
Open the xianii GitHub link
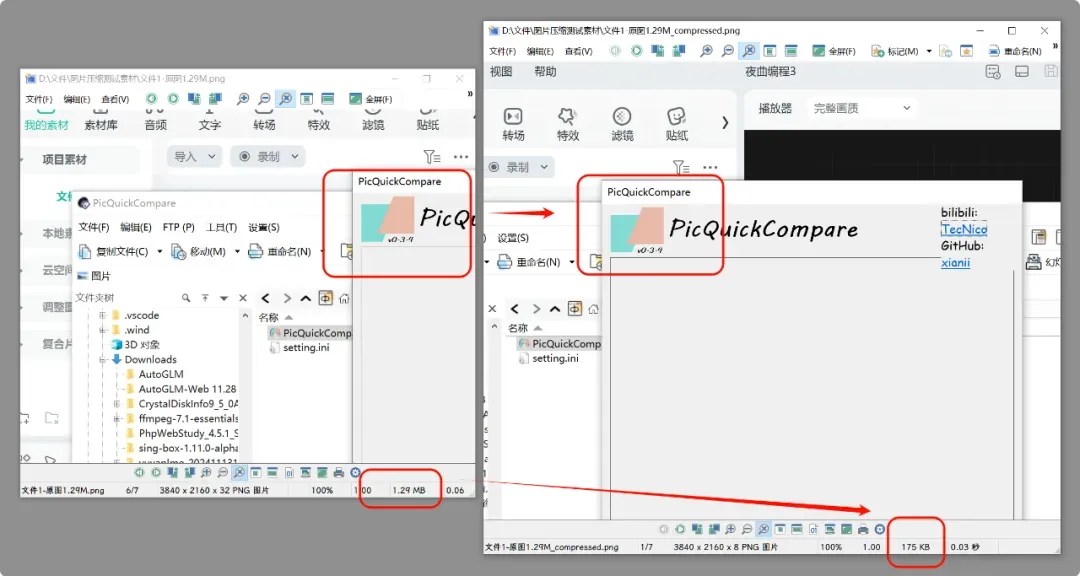[955, 263]
